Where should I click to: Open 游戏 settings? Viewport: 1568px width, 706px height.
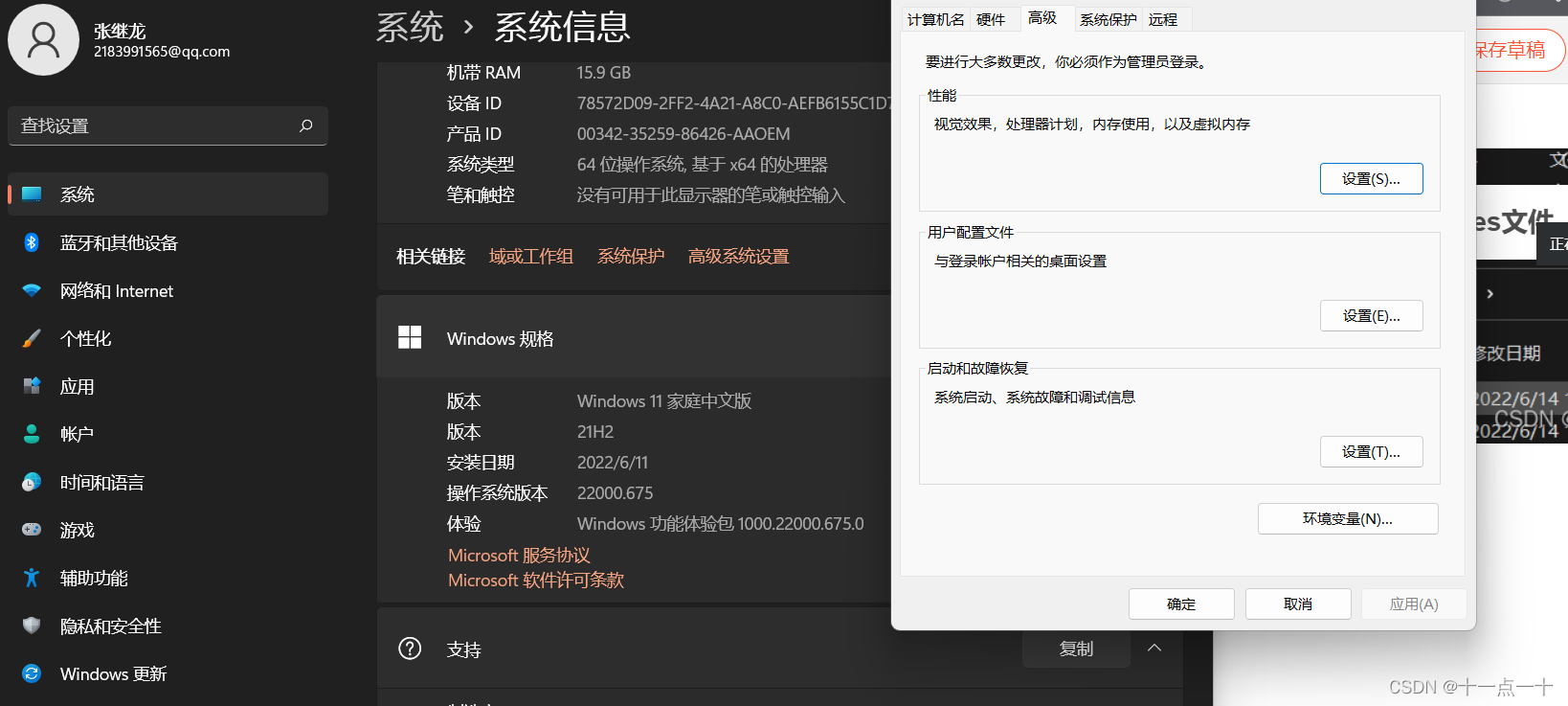168,530
